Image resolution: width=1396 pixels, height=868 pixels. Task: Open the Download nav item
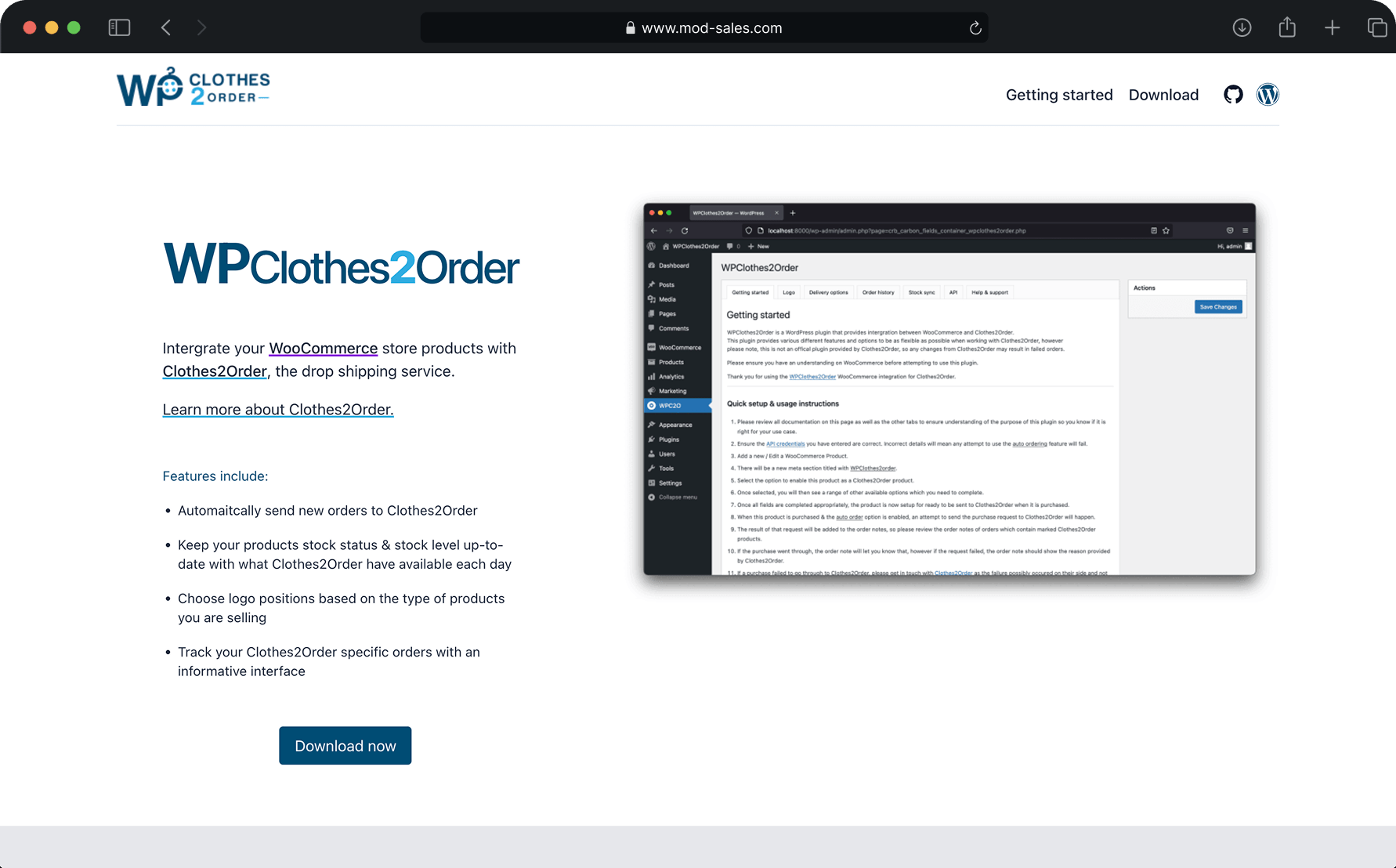[1163, 95]
